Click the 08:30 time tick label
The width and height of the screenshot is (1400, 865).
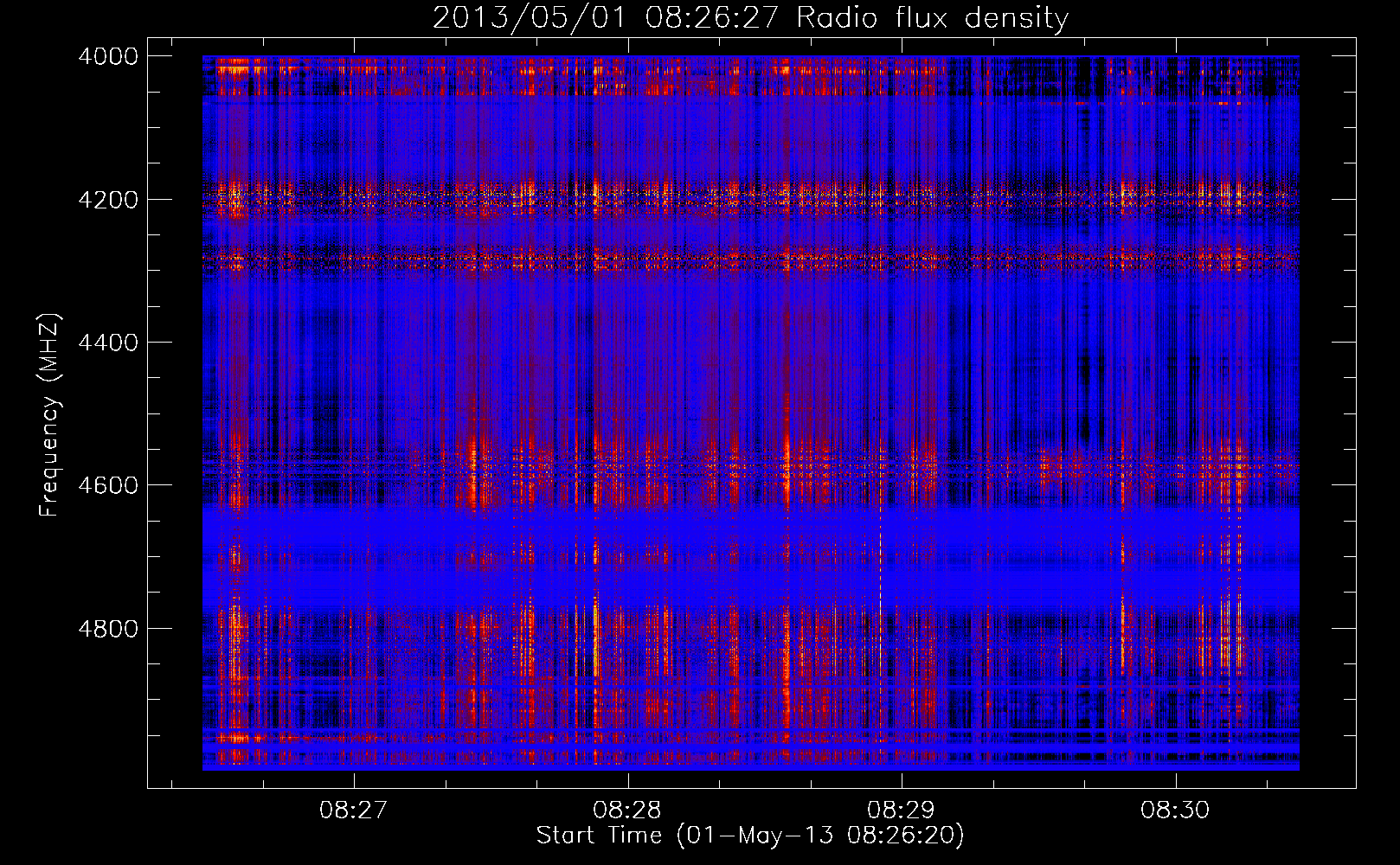[1175, 811]
